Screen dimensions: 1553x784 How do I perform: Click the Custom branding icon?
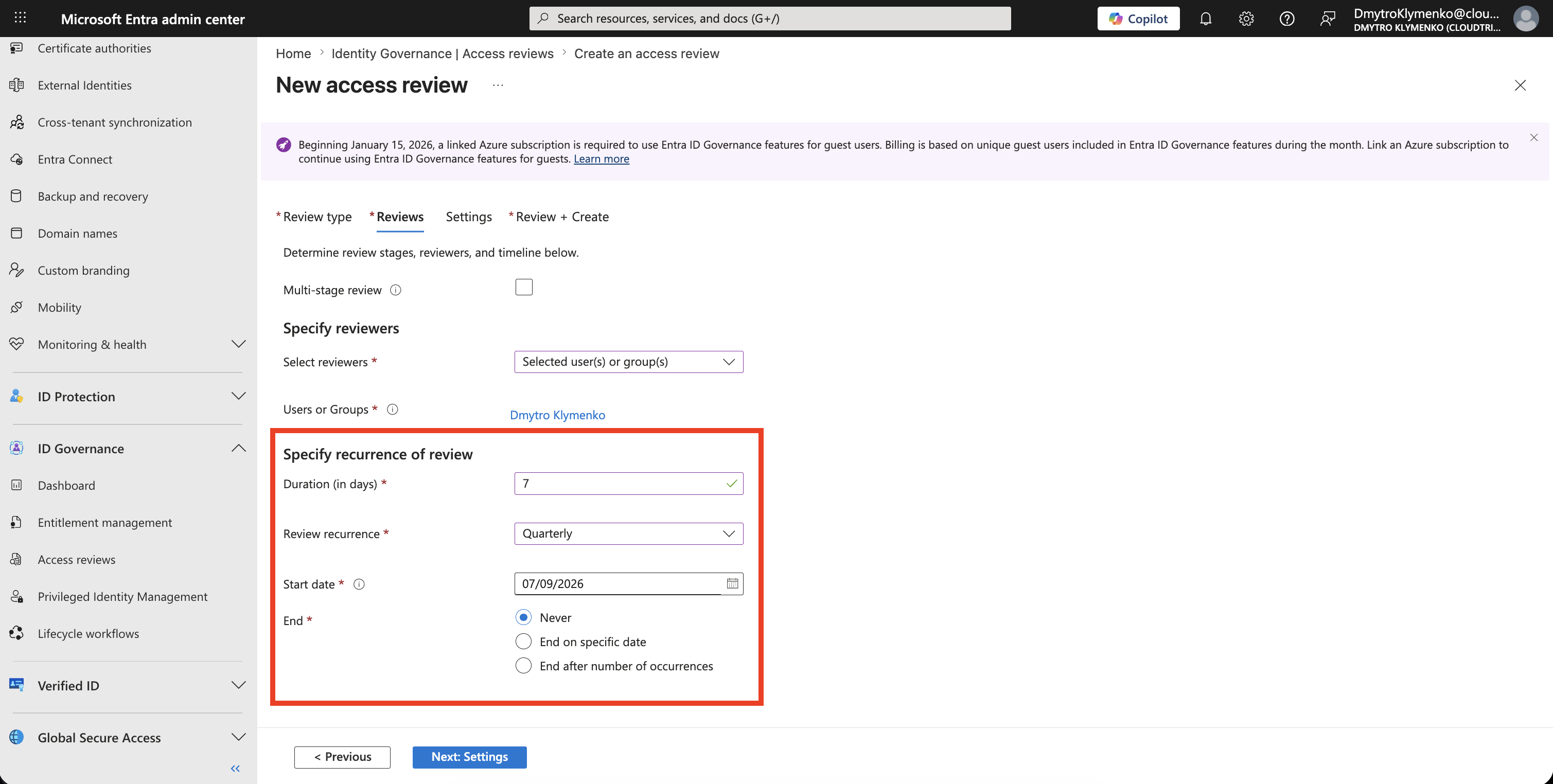[17, 270]
